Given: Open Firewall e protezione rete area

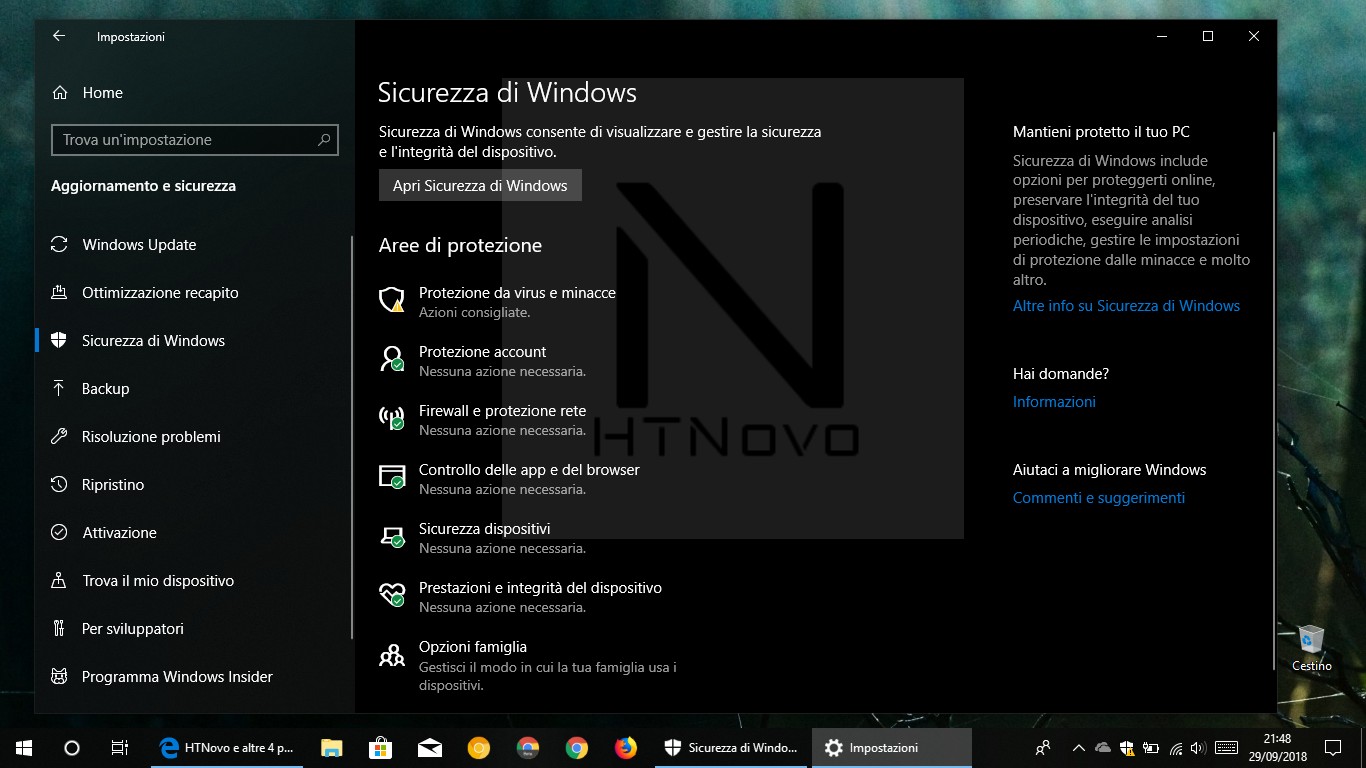Looking at the screenshot, I should click(483, 419).
